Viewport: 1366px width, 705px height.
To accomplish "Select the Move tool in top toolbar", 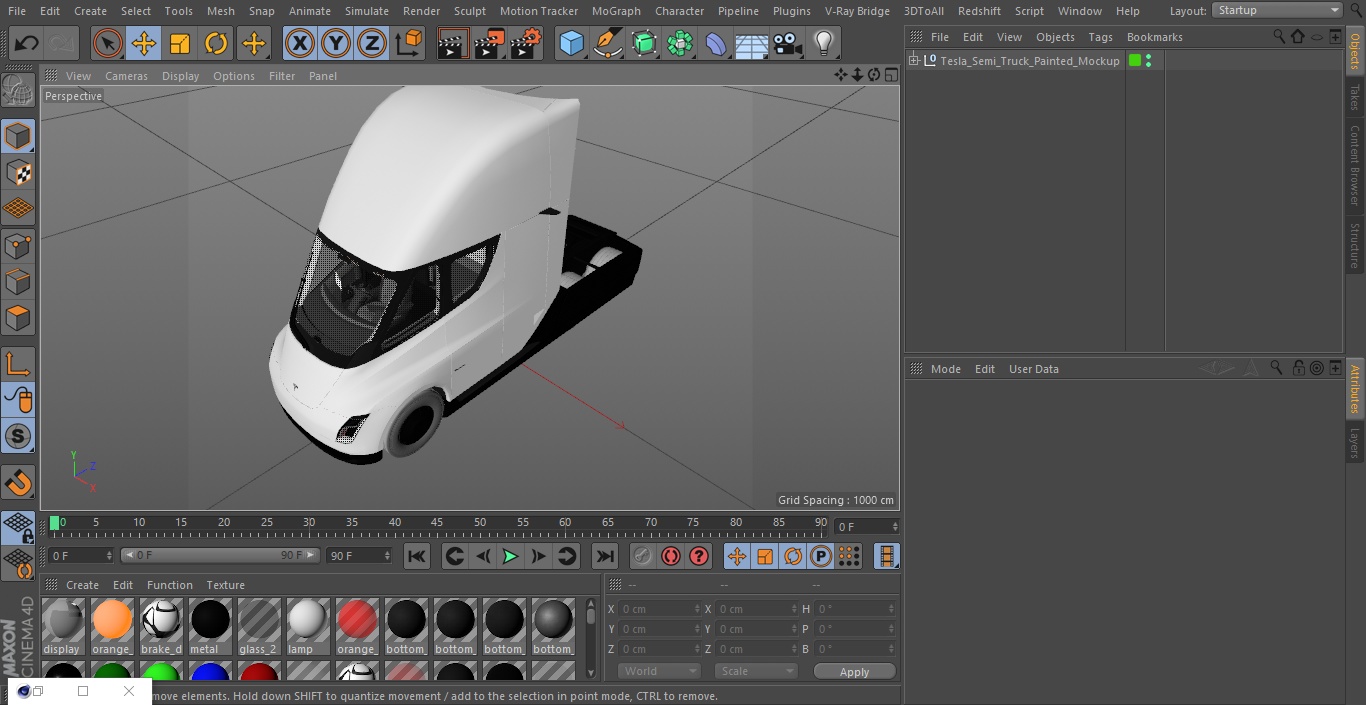I will (x=144, y=43).
